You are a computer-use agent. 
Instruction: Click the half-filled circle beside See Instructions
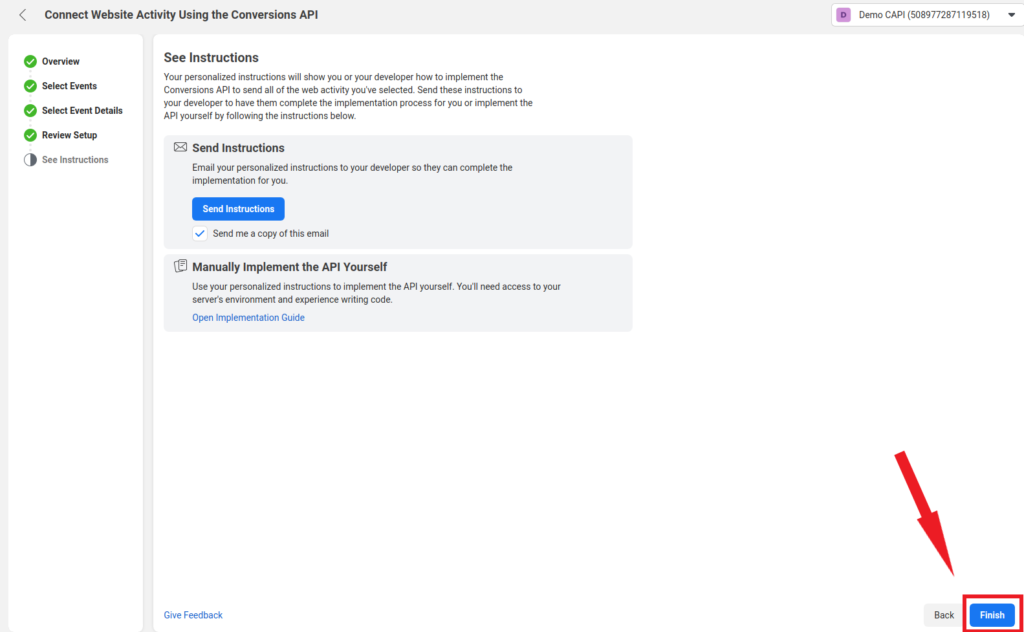coord(30,160)
